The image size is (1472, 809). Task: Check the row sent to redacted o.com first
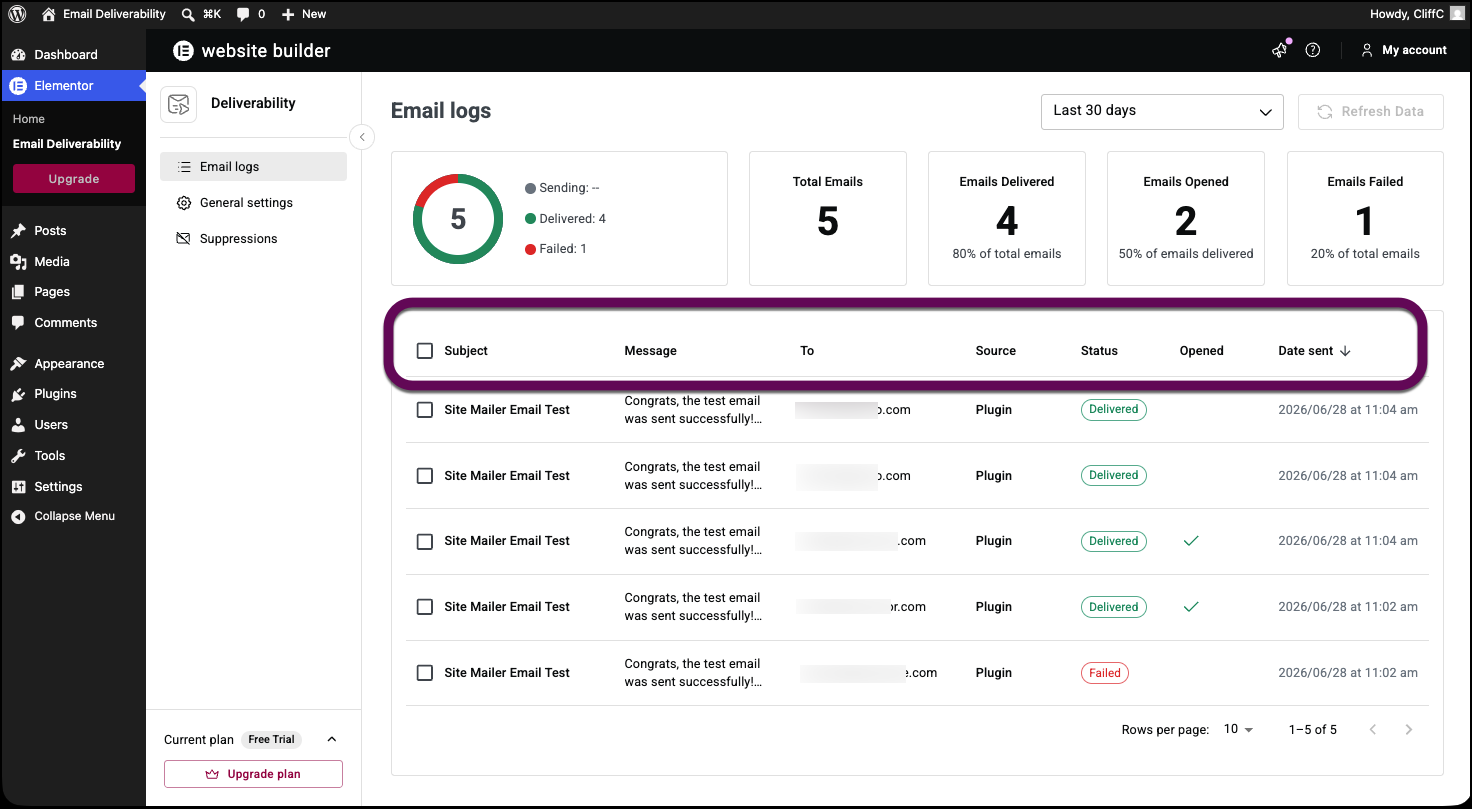click(x=425, y=410)
